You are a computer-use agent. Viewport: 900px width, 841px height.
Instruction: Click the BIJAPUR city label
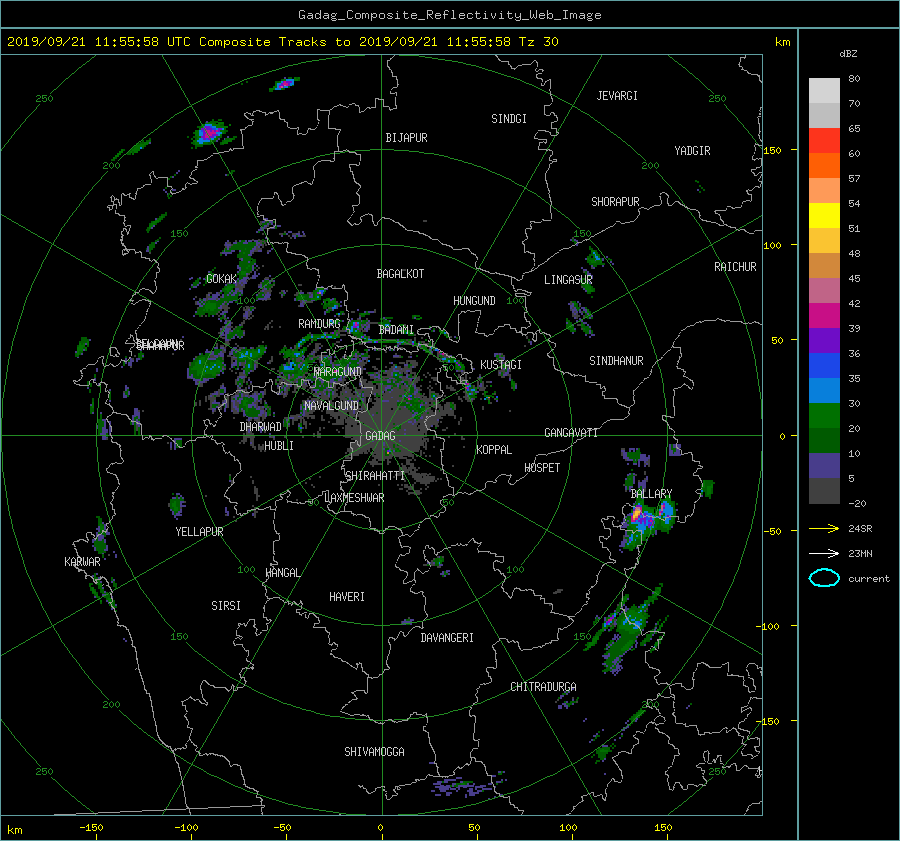tap(406, 138)
